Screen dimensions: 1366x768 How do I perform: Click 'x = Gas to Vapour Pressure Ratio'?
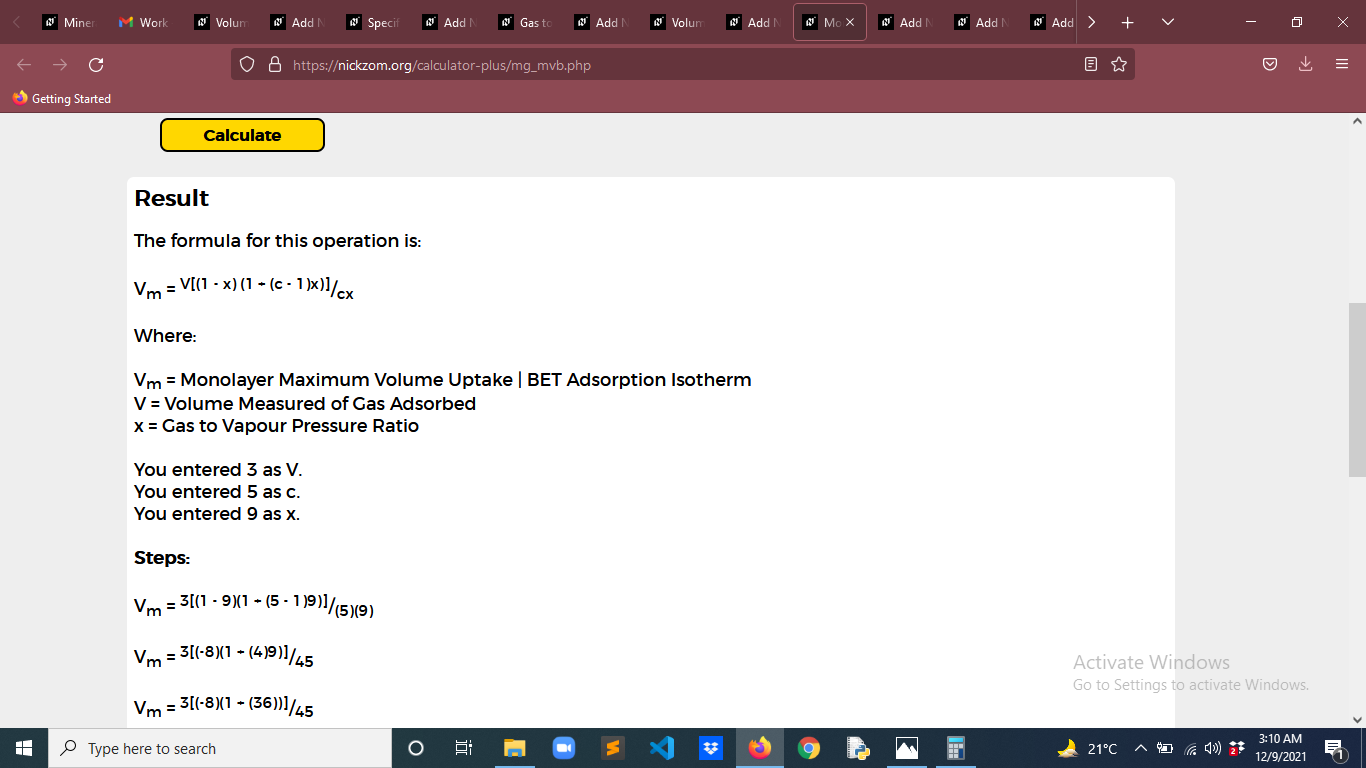277,426
